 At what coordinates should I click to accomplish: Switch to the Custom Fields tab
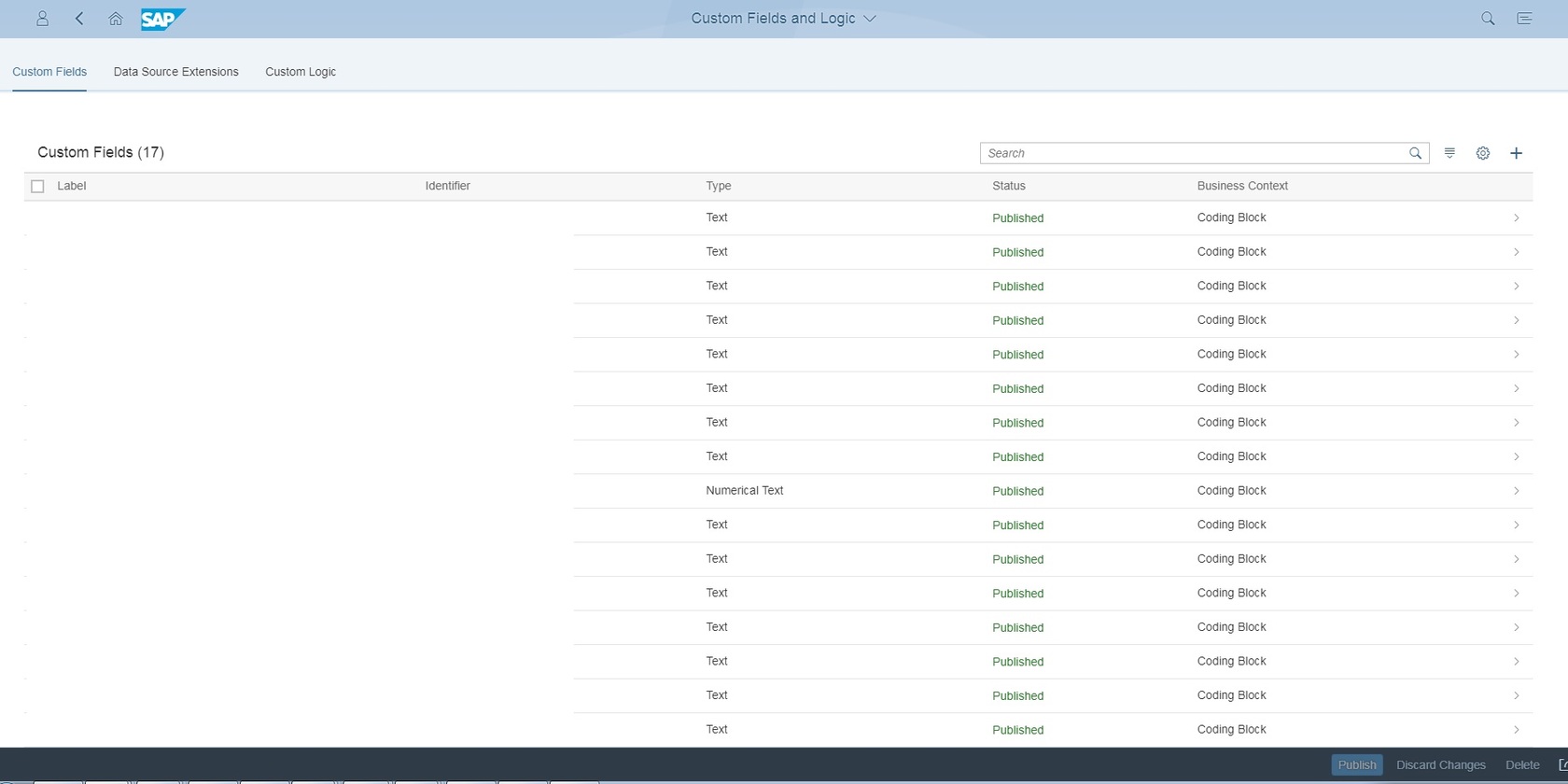[49, 72]
